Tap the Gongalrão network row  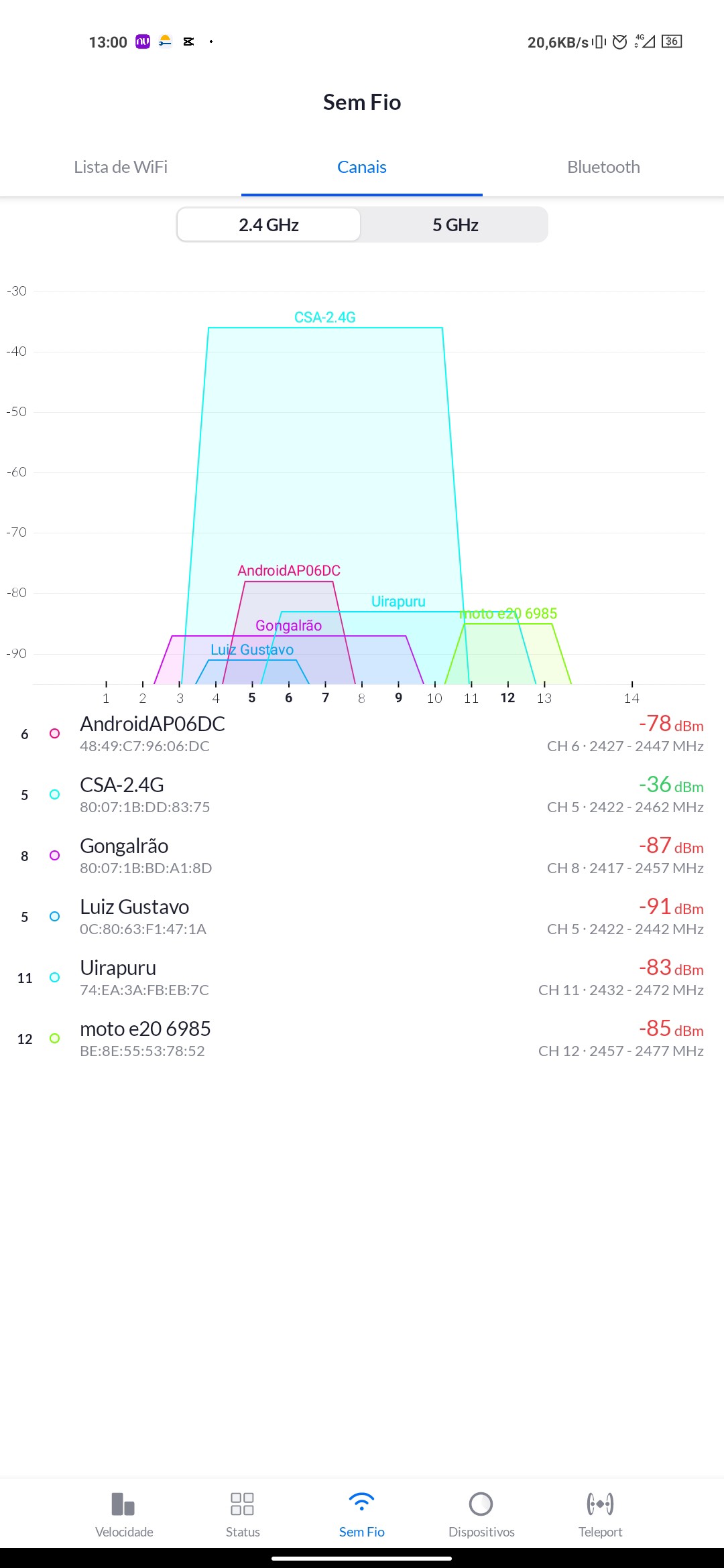pos(362,856)
